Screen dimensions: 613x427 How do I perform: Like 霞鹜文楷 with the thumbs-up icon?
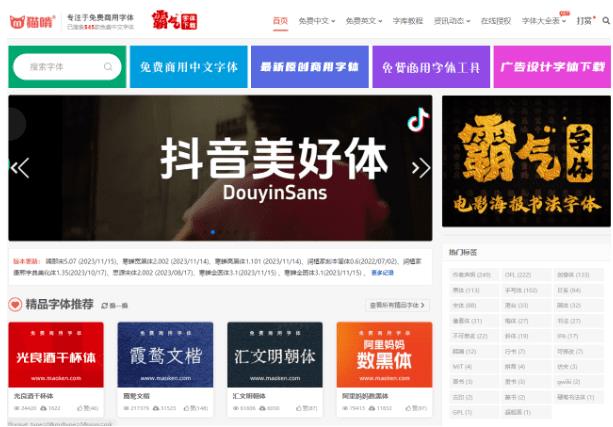click(186, 408)
